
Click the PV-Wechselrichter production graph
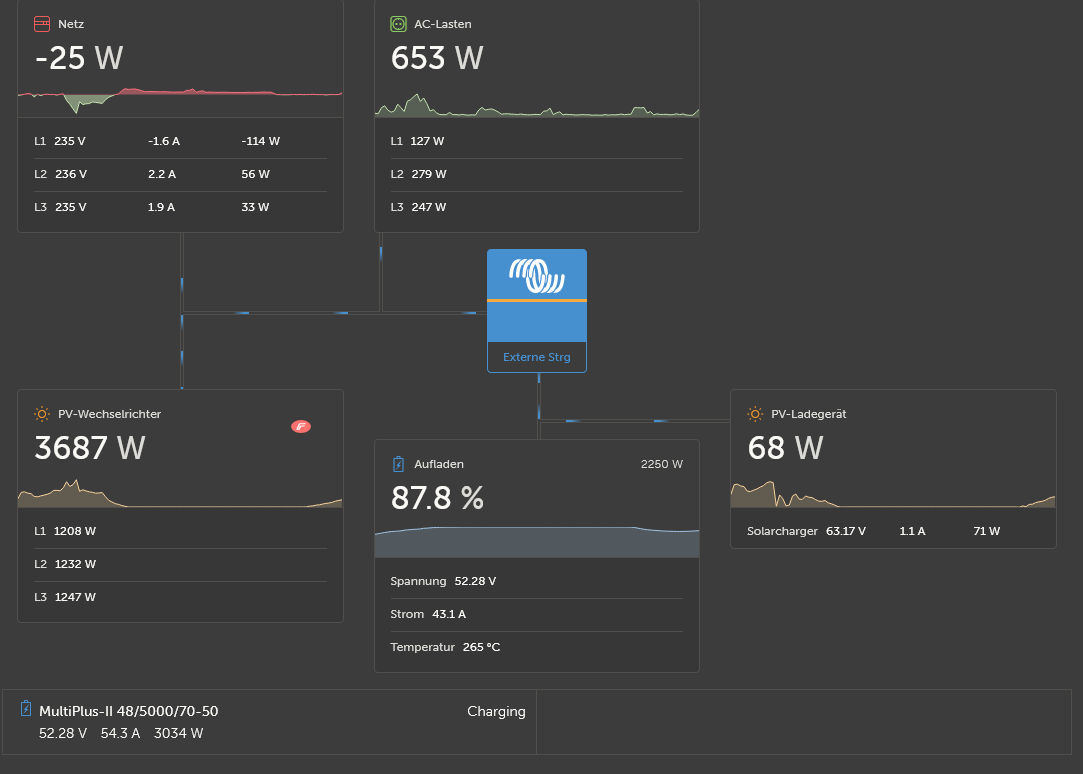(180, 495)
